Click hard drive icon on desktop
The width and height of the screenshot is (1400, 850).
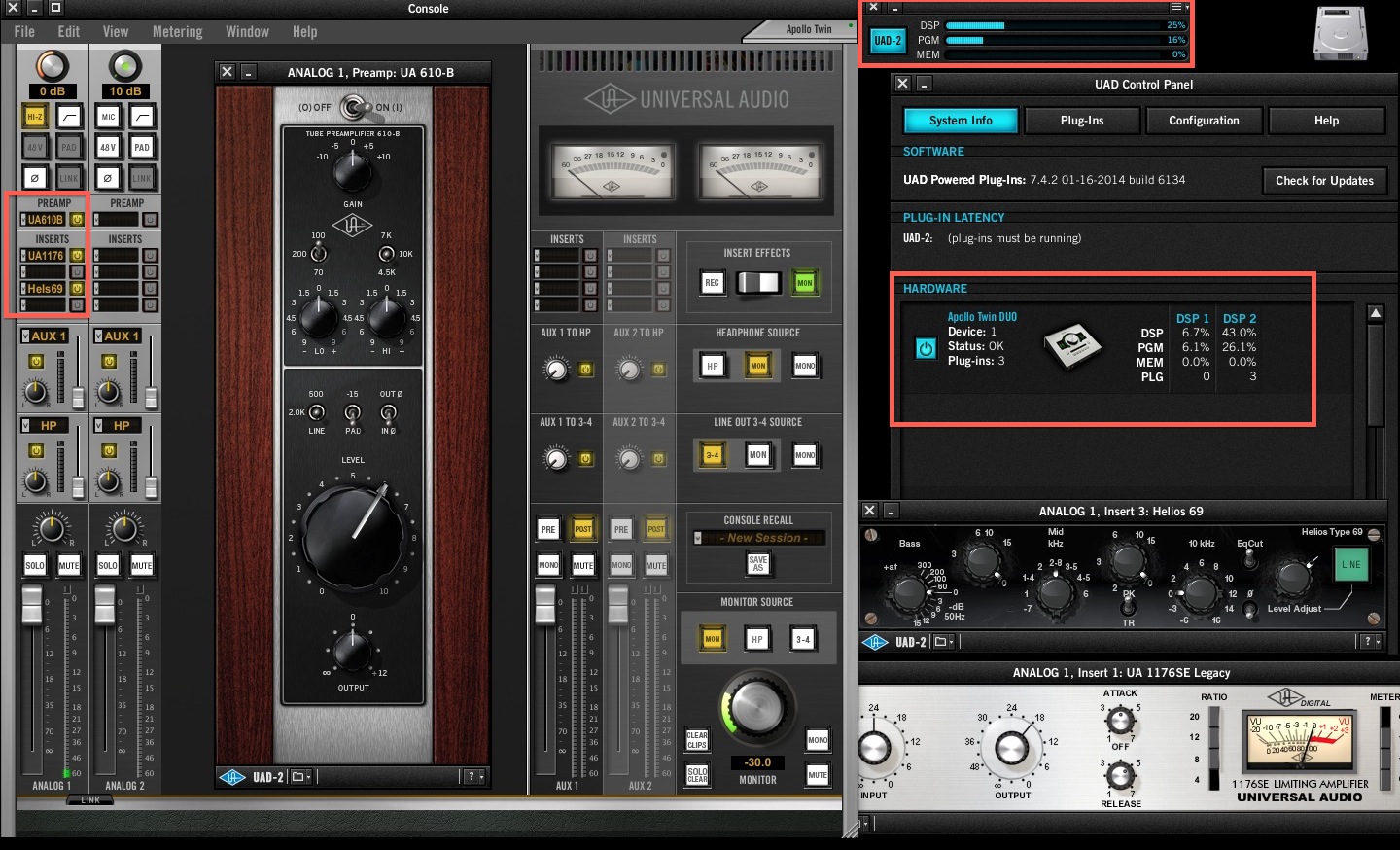[1341, 32]
